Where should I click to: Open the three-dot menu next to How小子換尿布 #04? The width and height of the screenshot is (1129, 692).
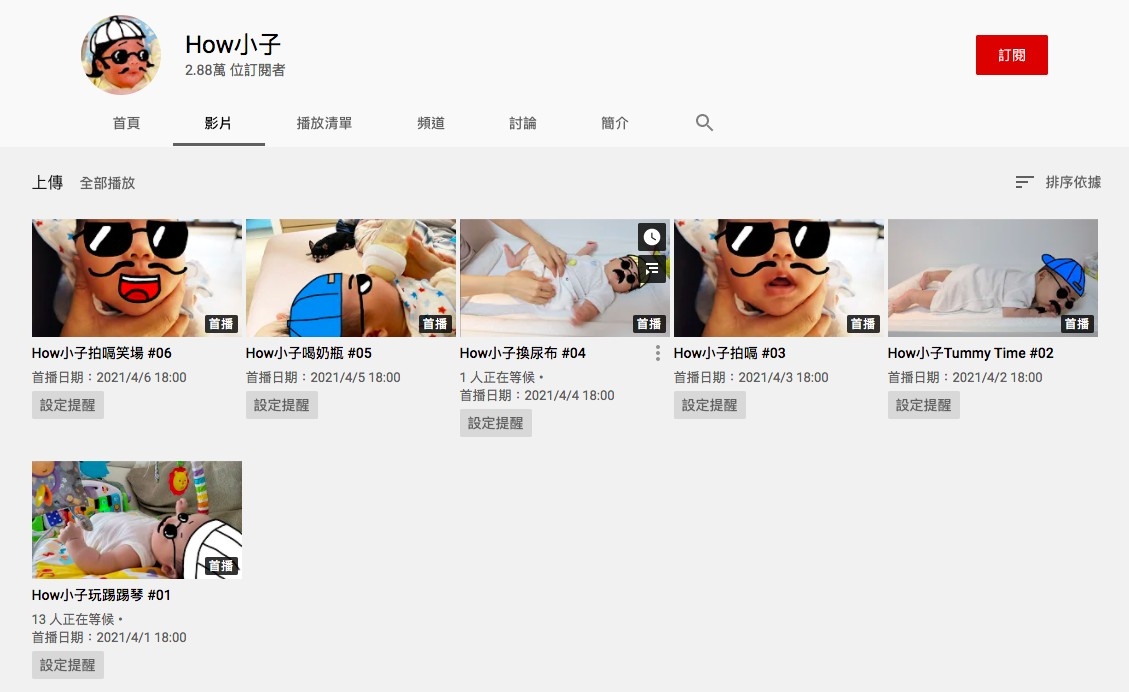click(x=657, y=353)
